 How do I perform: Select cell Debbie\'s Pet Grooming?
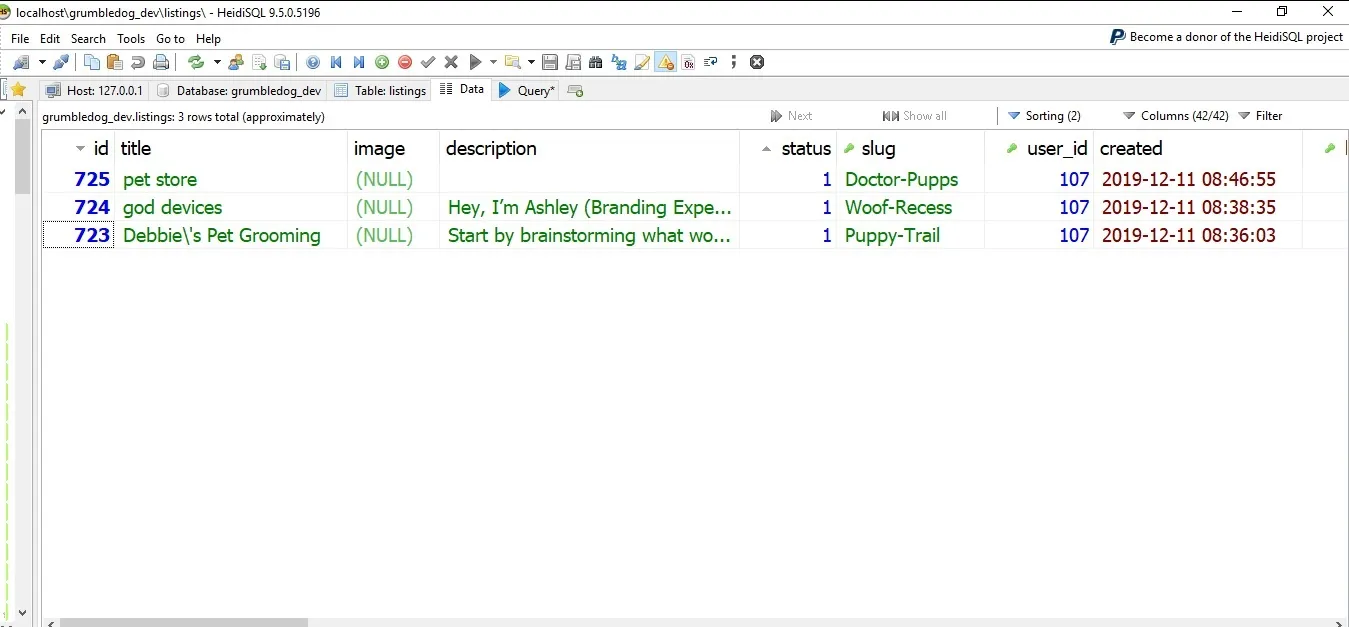coord(231,236)
